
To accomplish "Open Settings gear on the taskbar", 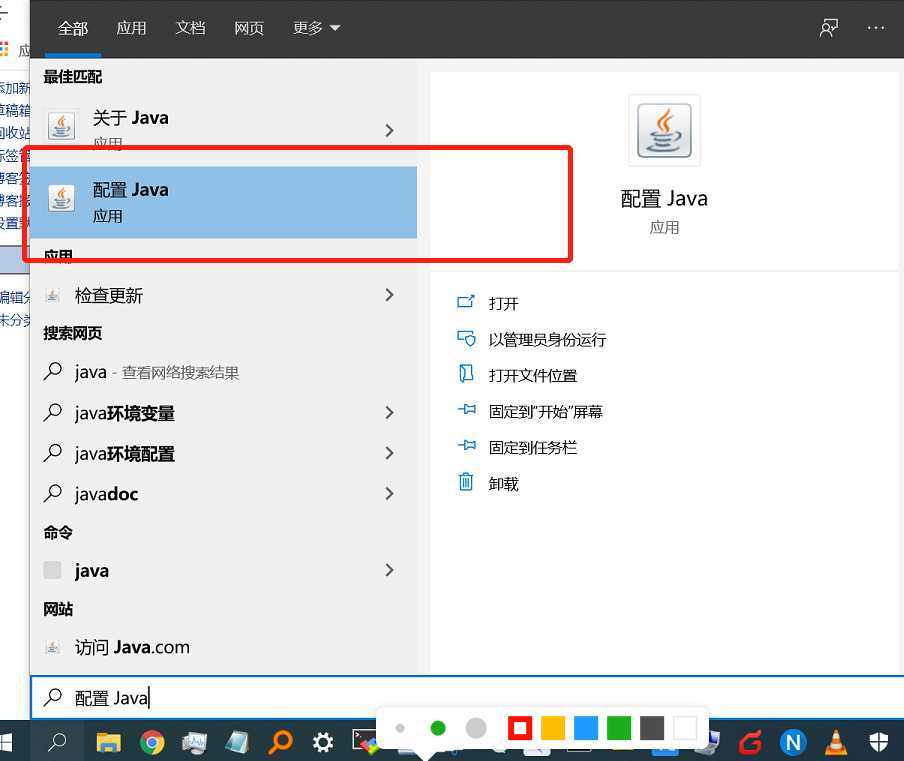I will coord(323,742).
